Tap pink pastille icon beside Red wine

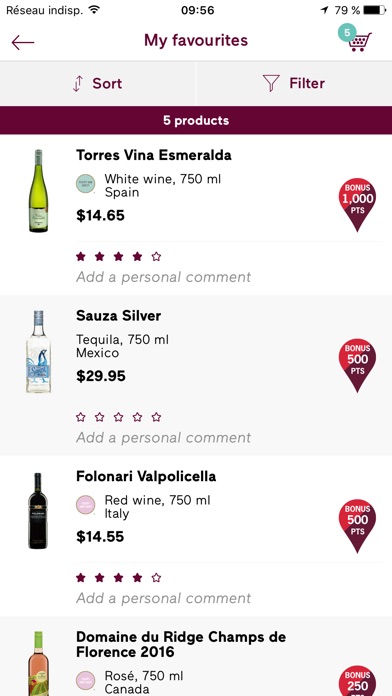tap(85, 505)
